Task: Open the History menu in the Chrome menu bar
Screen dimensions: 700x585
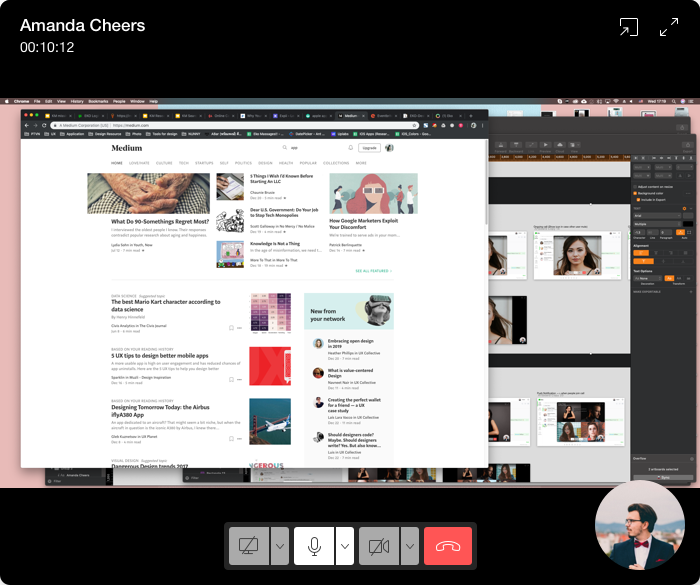Action: coord(77,101)
